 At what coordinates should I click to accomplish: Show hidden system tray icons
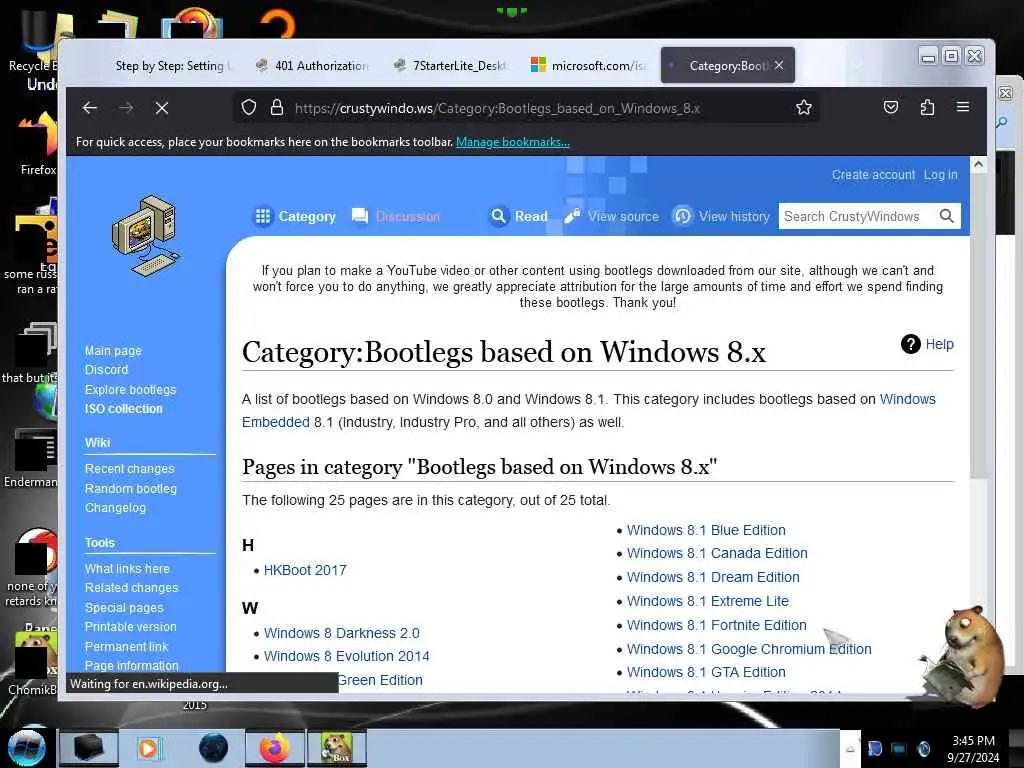(850, 749)
